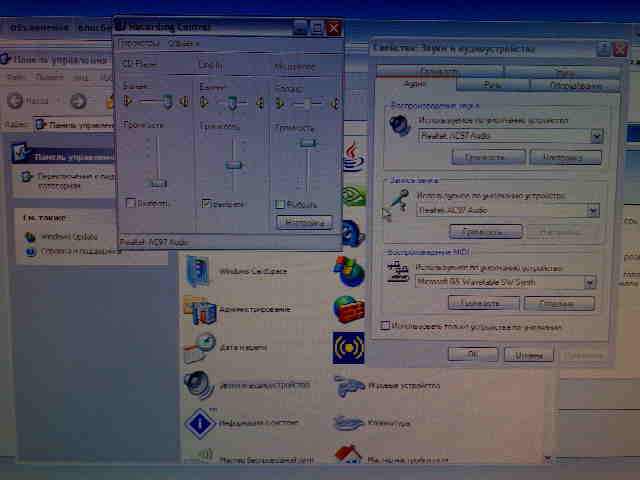Screen dimensions: 640x480
Task: Expand the sound recording device dropdown
Action: point(593,210)
